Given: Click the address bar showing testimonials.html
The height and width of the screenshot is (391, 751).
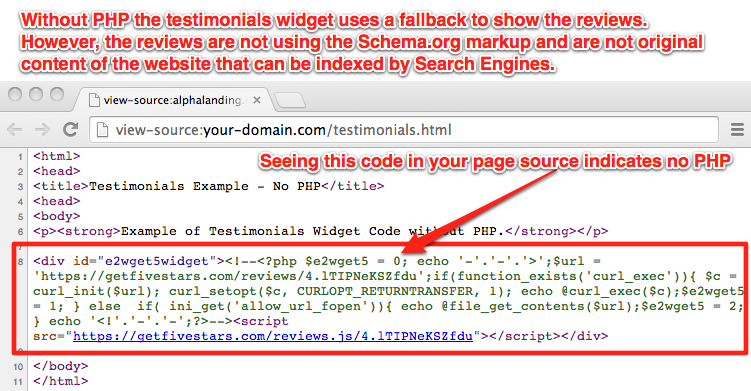Looking at the screenshot, I should click(404, 130).
